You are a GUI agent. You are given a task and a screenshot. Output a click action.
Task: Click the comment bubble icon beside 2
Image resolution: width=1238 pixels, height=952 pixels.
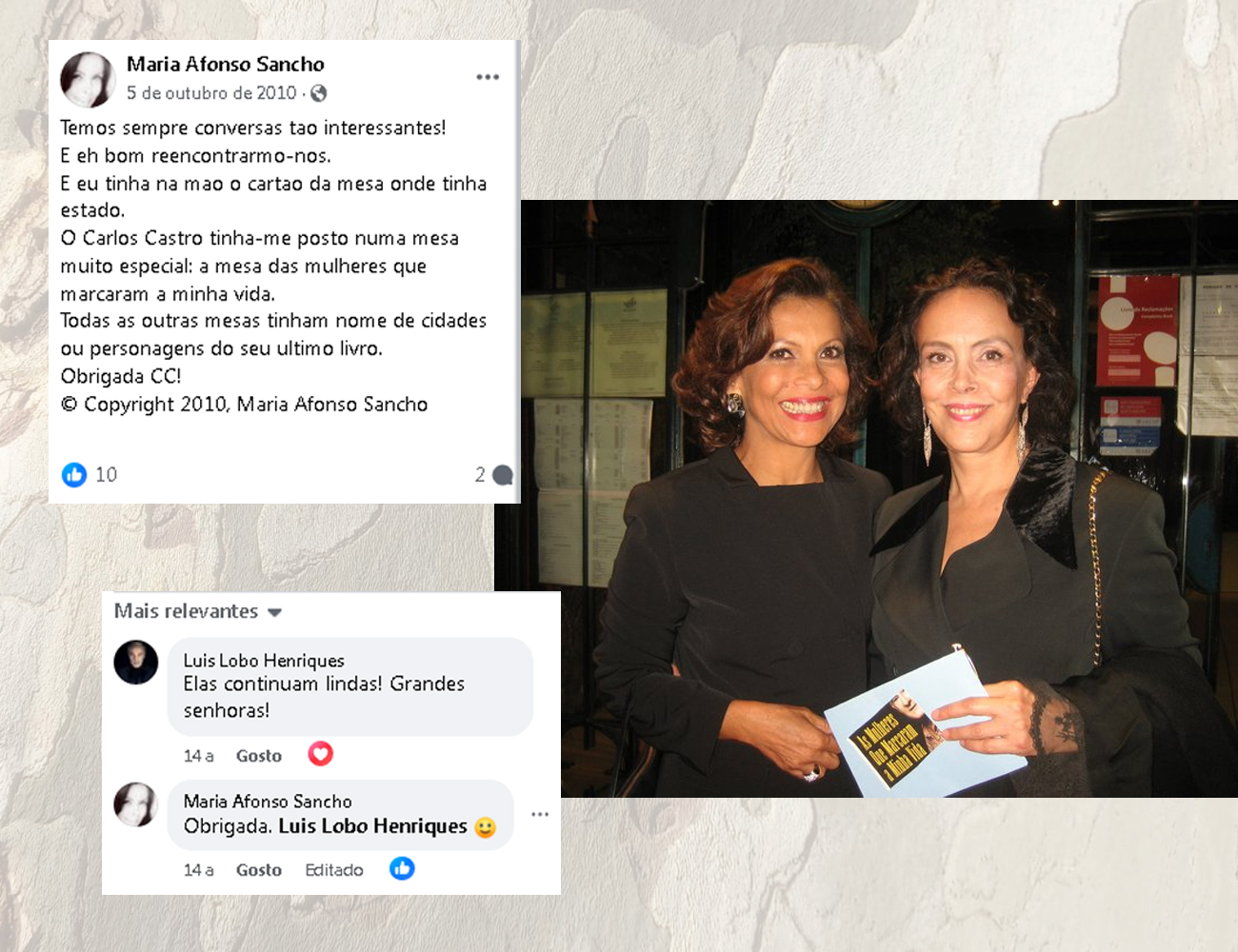click(x=503, y=475)
